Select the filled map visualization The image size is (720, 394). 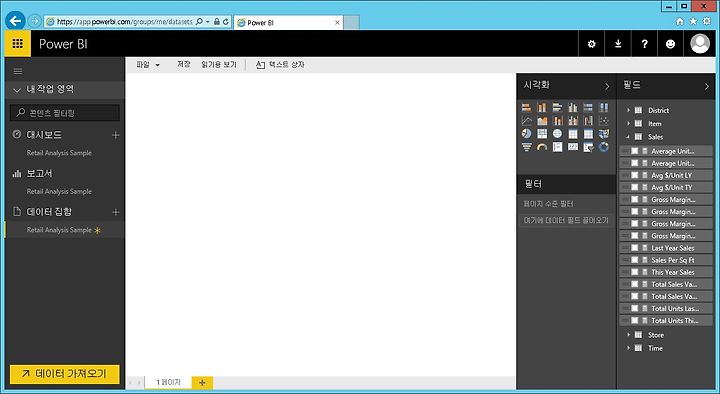[604, 134]
